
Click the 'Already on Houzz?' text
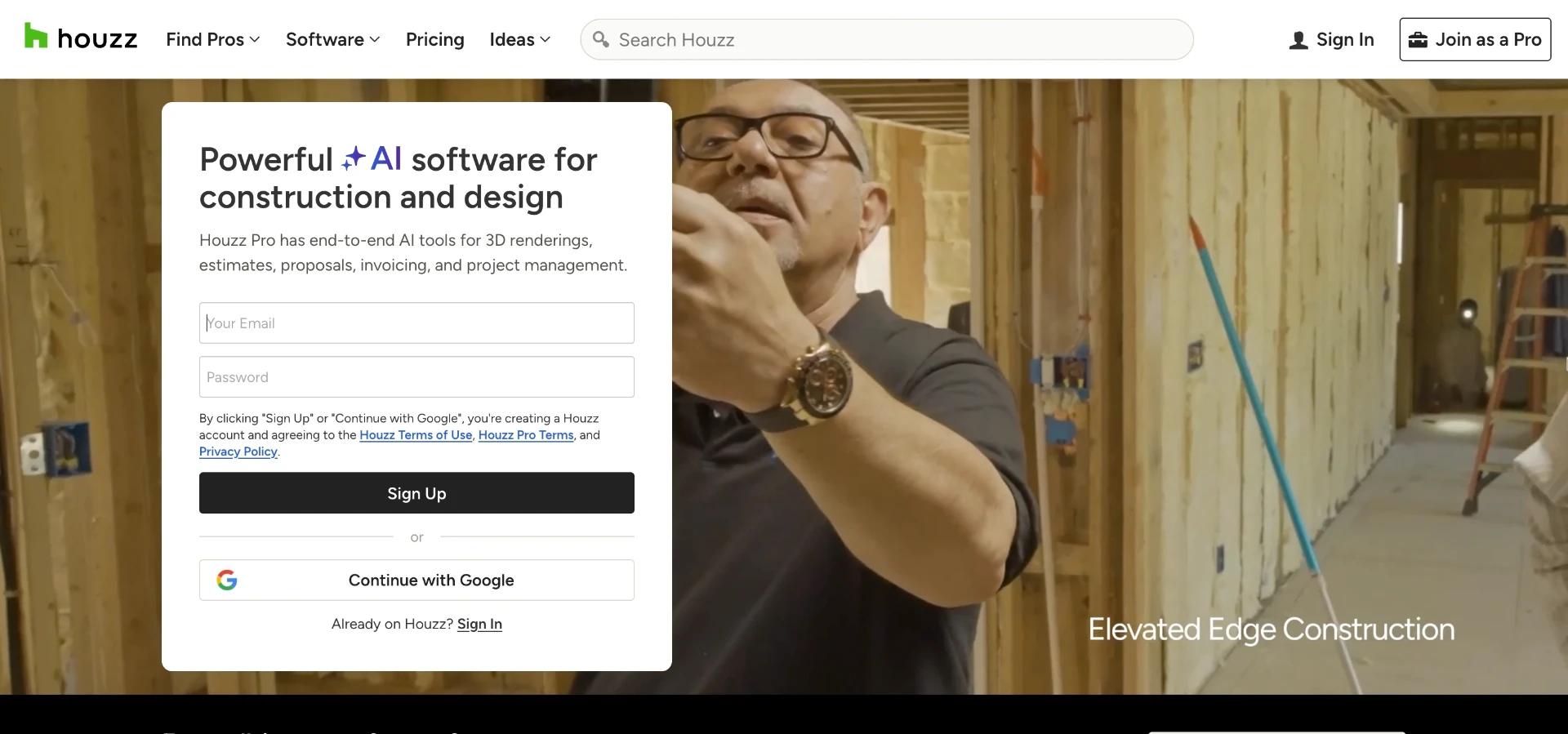392,624
